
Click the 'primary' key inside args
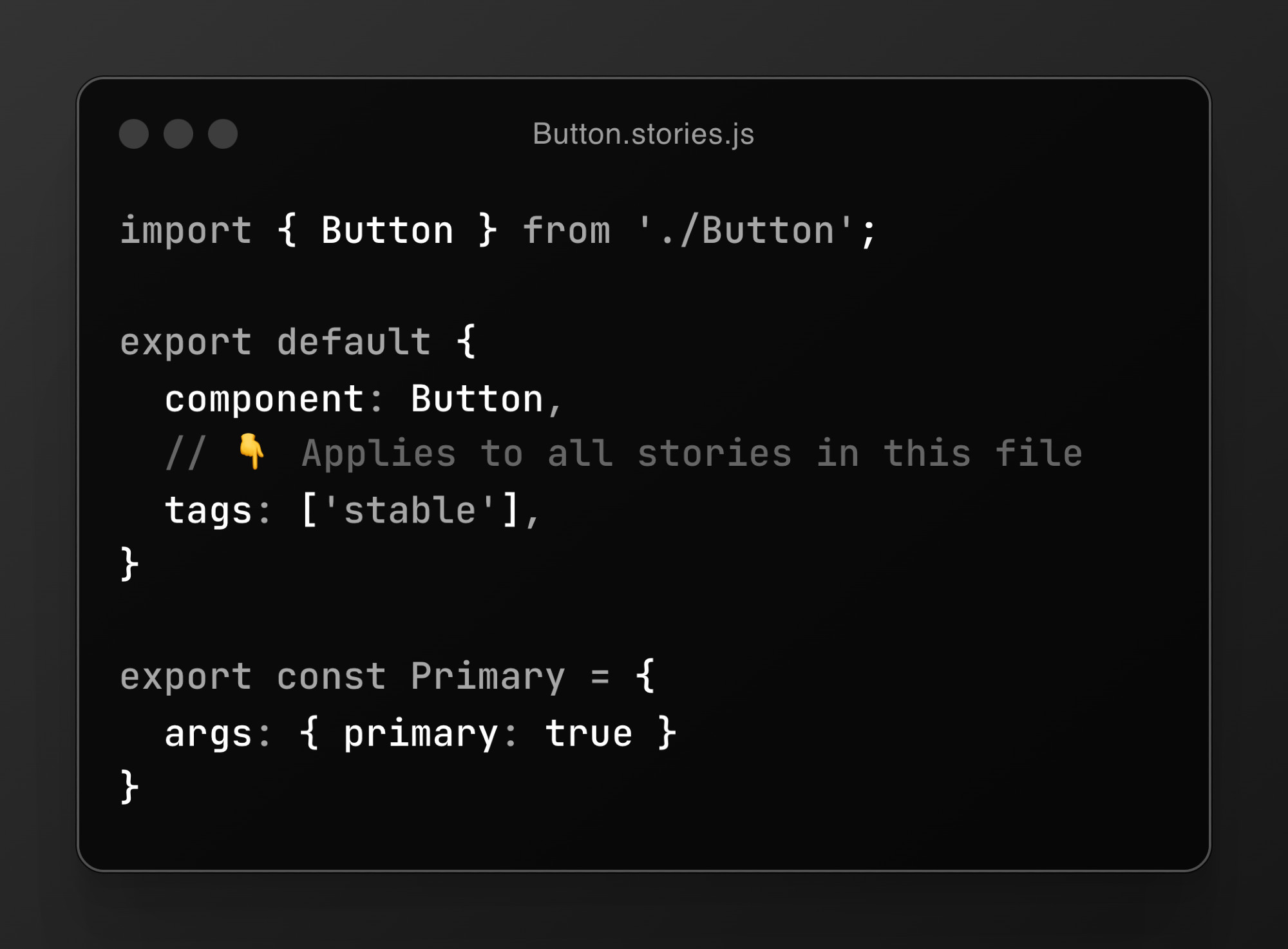(421, 734)
